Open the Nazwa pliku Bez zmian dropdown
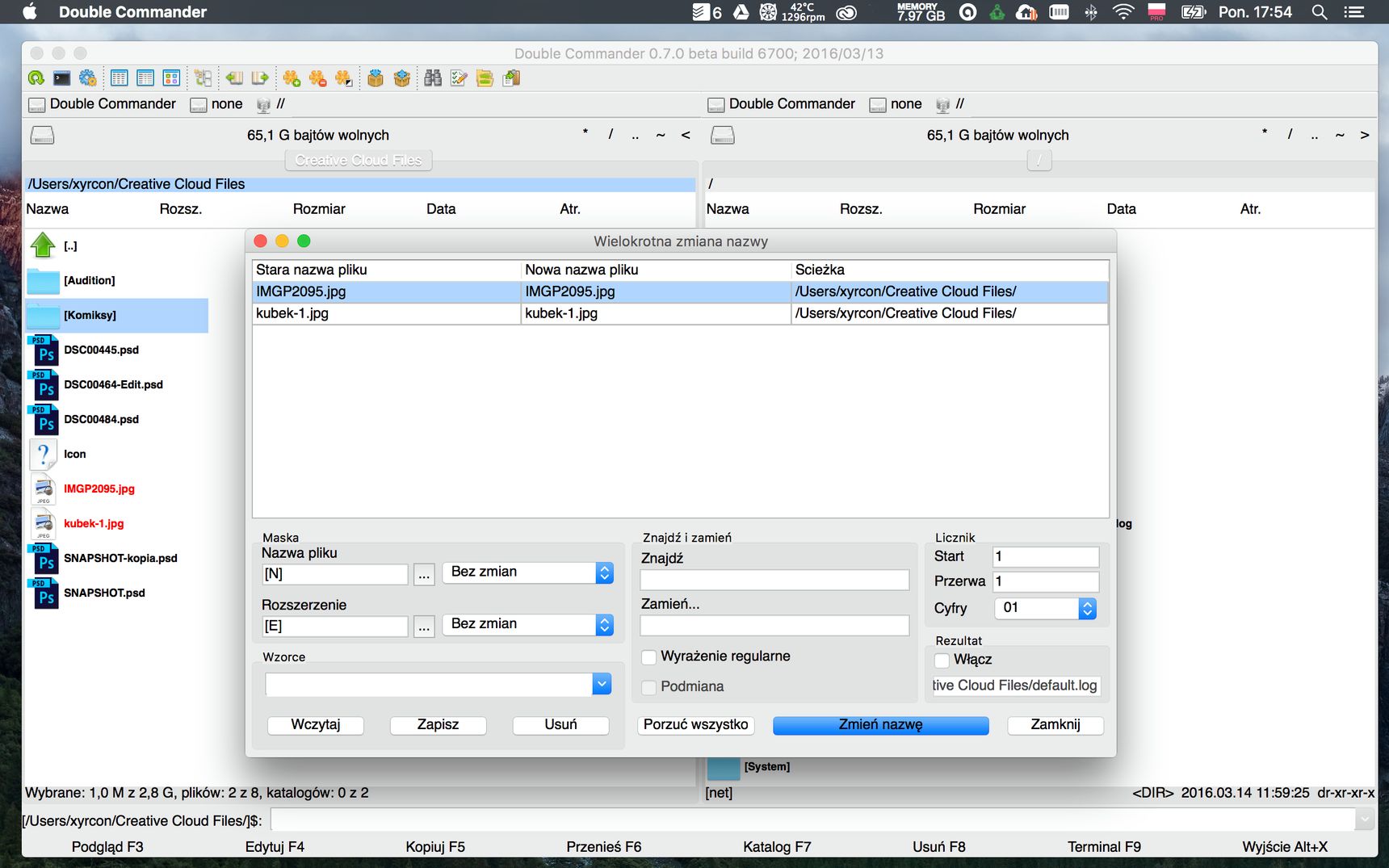Image resolution: width=1389 pixels, height=868 pixels. pyautogui.click(x=528, y=572)
